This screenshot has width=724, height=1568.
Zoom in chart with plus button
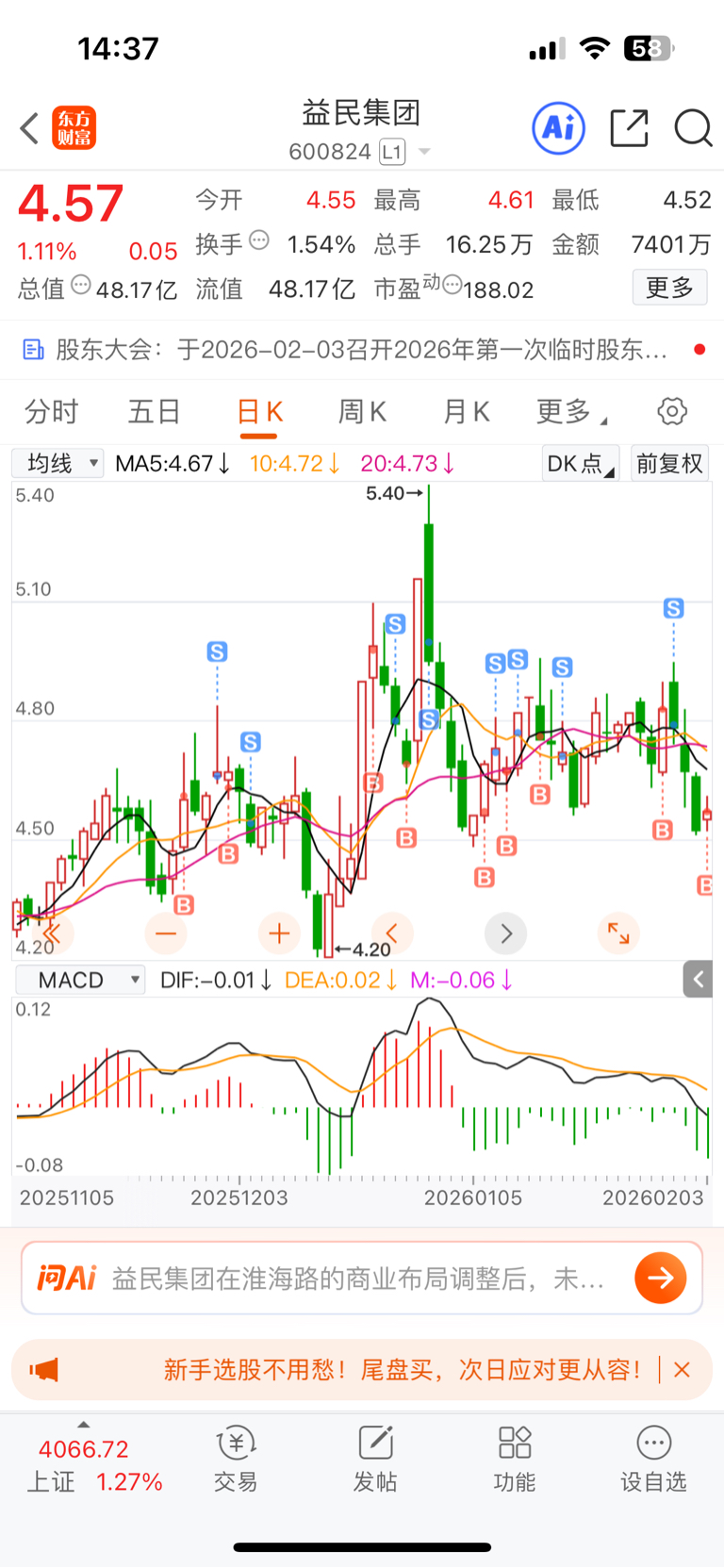(279, 933)
